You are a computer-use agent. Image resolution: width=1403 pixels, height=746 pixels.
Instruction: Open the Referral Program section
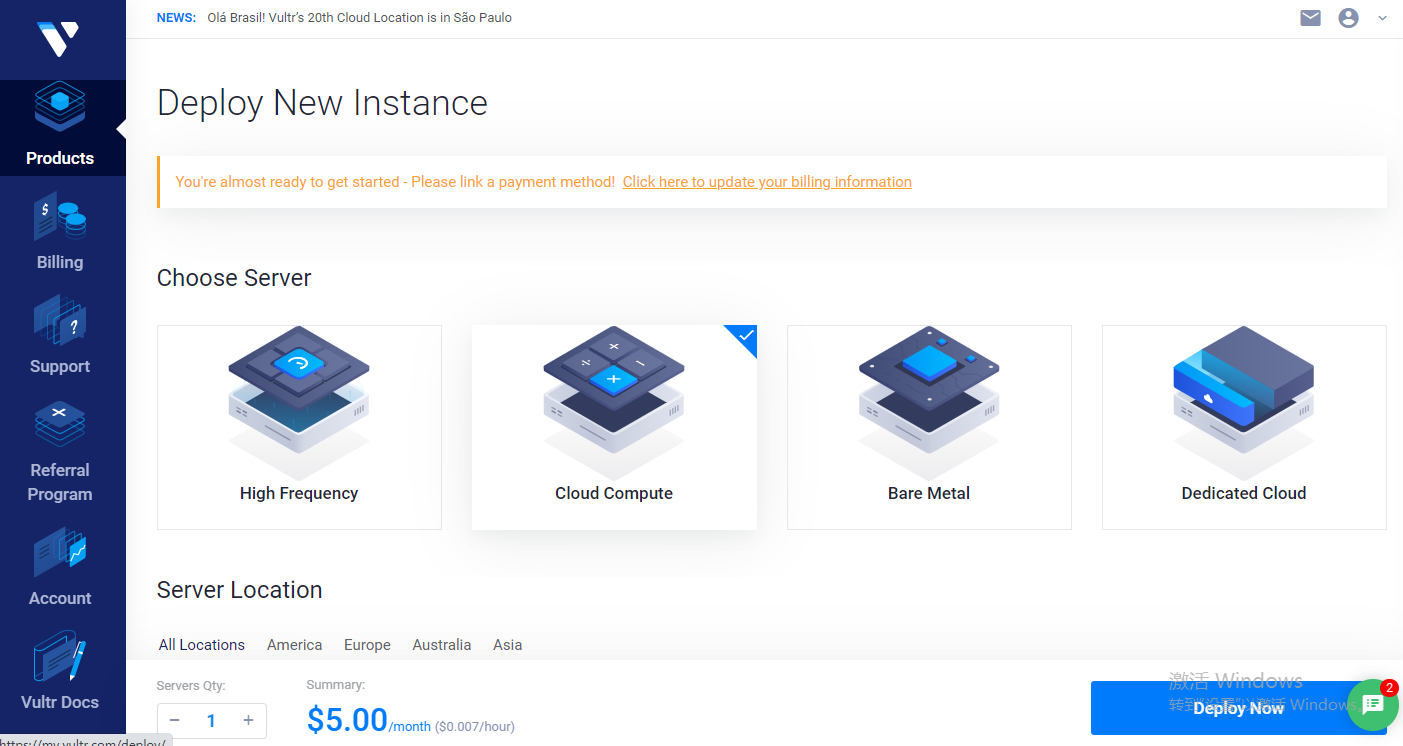point(60,452)
